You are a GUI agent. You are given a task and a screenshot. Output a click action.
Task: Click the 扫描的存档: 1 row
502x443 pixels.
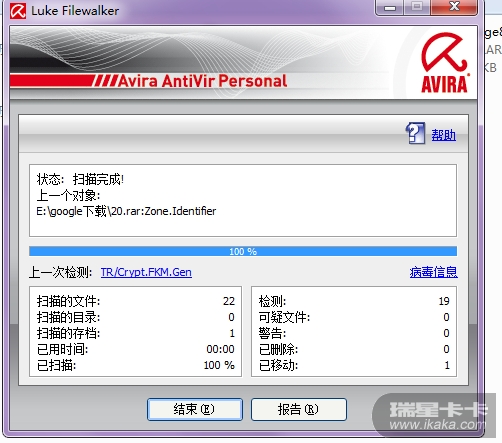pos(136,333)
